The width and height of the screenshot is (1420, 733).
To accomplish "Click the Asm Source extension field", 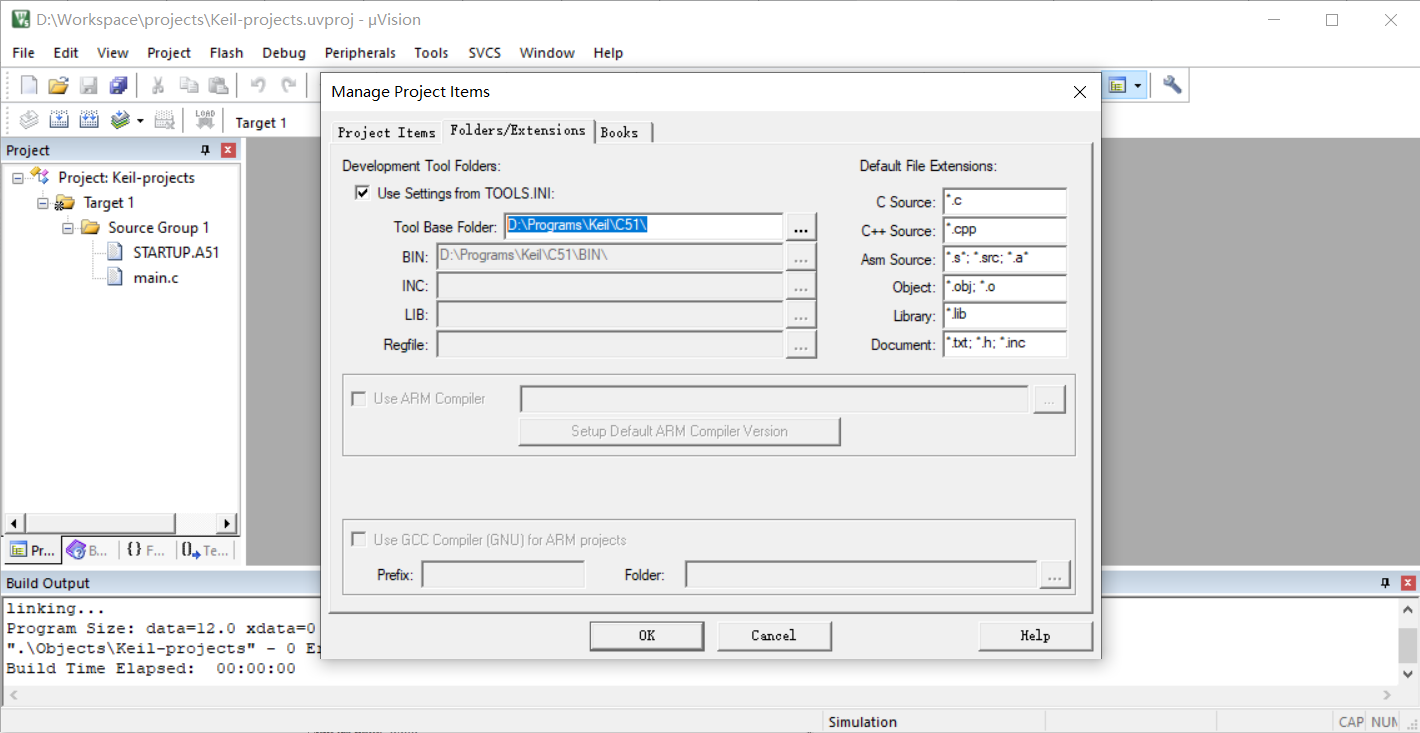I will 1004,259.
